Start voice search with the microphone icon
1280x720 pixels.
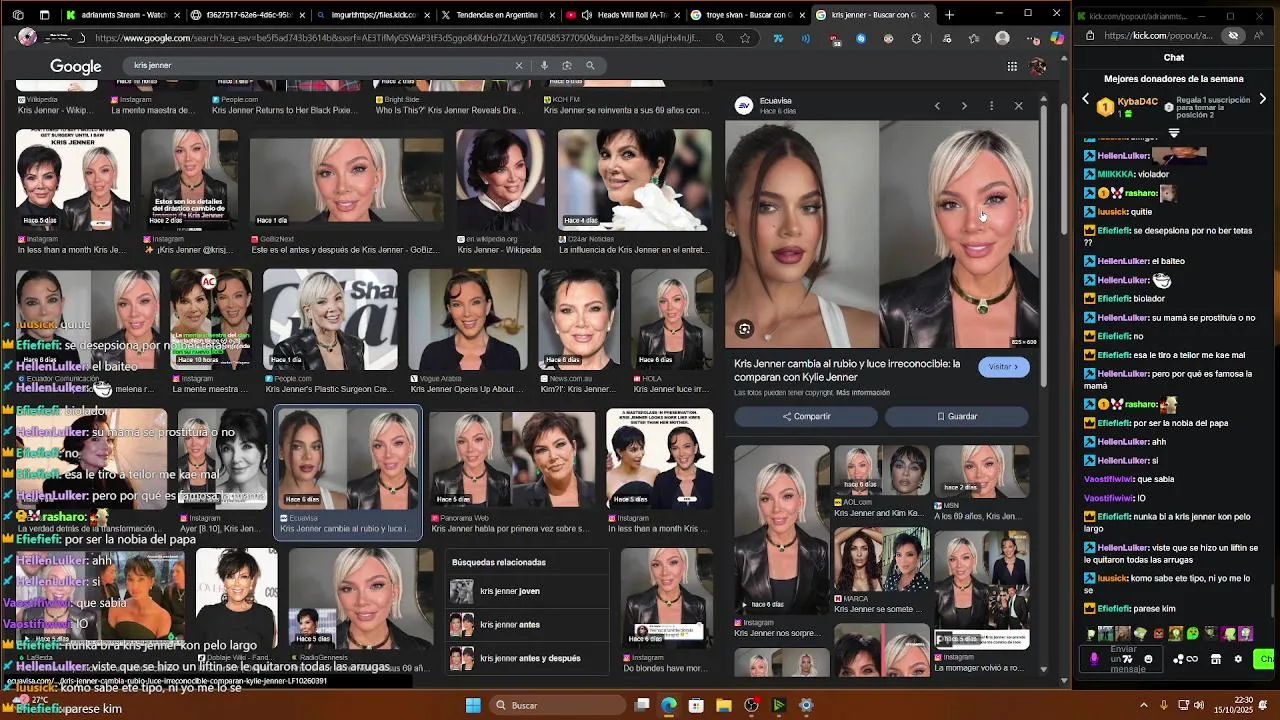click(x=544, y=65)
